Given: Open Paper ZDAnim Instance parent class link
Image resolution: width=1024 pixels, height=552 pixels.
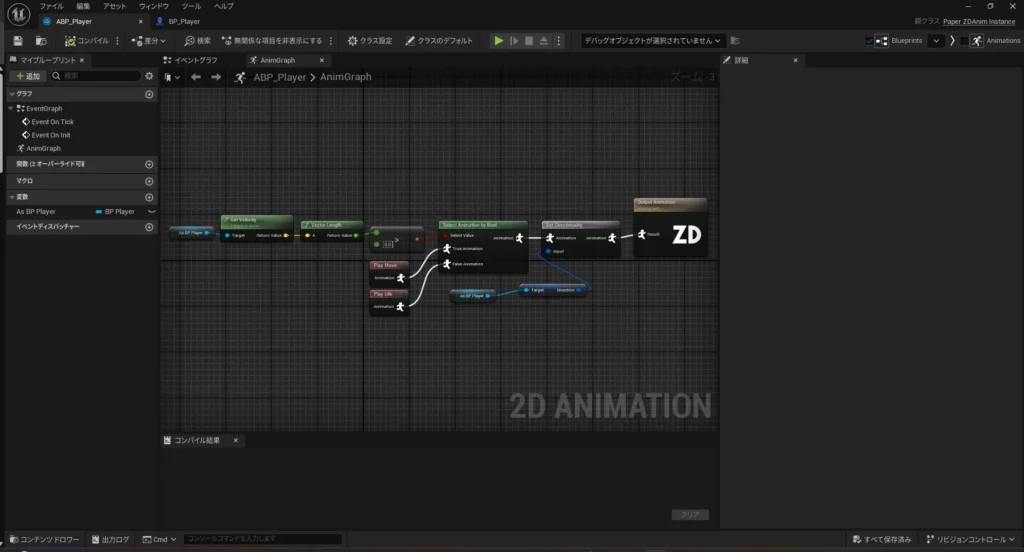Looking at the screenshot, I should pyautogui.click(x=979, y=22).
